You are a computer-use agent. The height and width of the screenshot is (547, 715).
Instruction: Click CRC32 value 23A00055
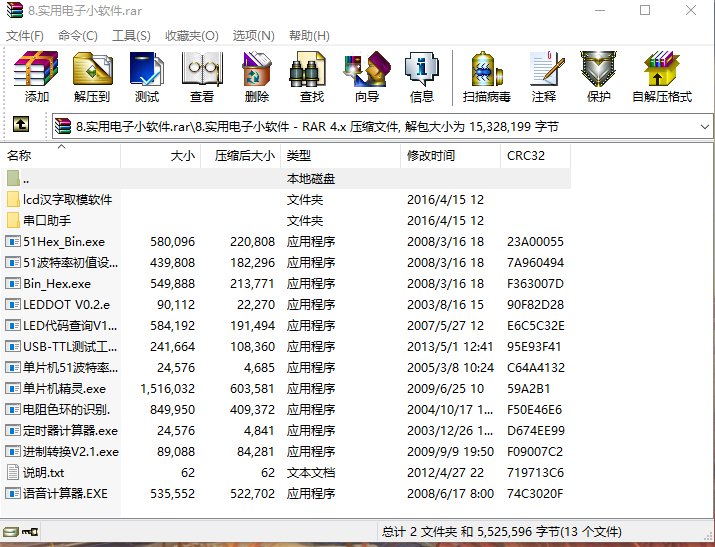(x=535, y=241)
